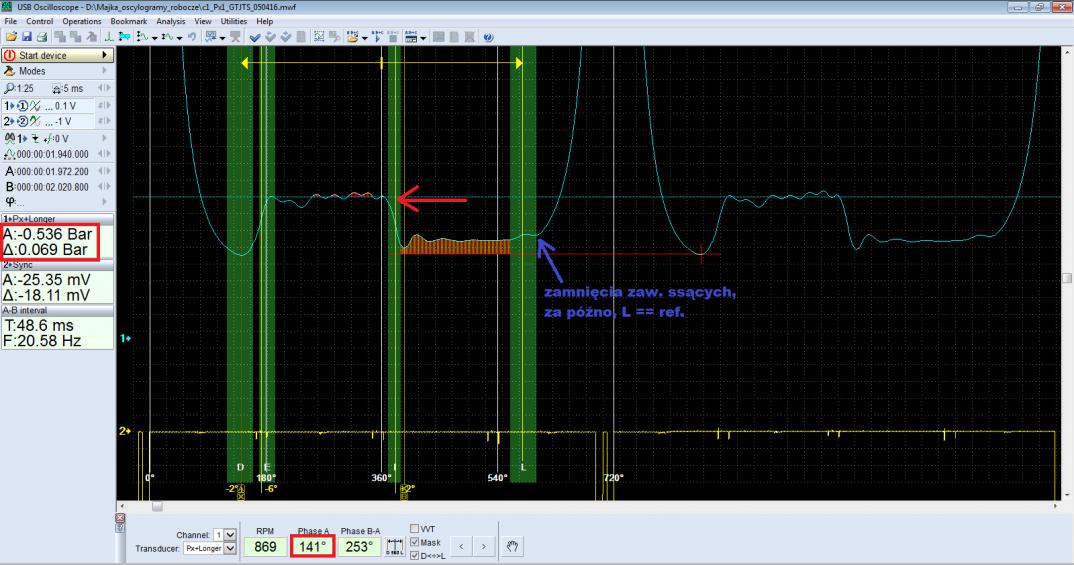Click the horizontal scrollbar thumb under the graph
This screenshot has width=1074, height=565.
(157, 507)
